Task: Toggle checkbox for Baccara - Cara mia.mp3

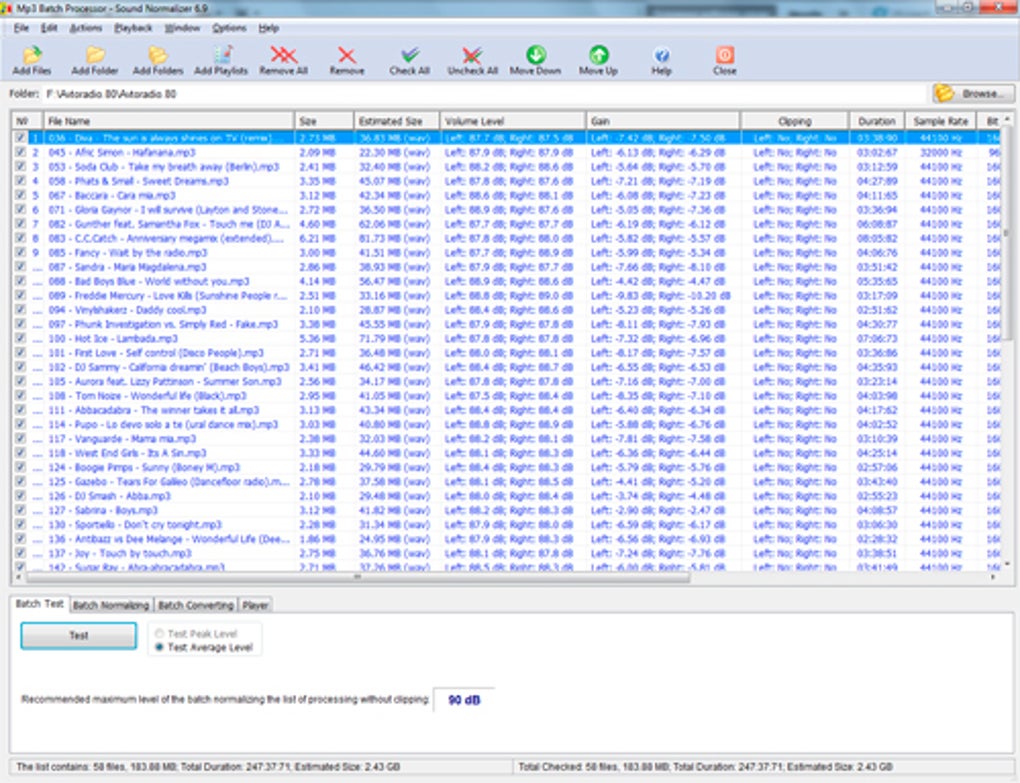Action: click(20, 195)
